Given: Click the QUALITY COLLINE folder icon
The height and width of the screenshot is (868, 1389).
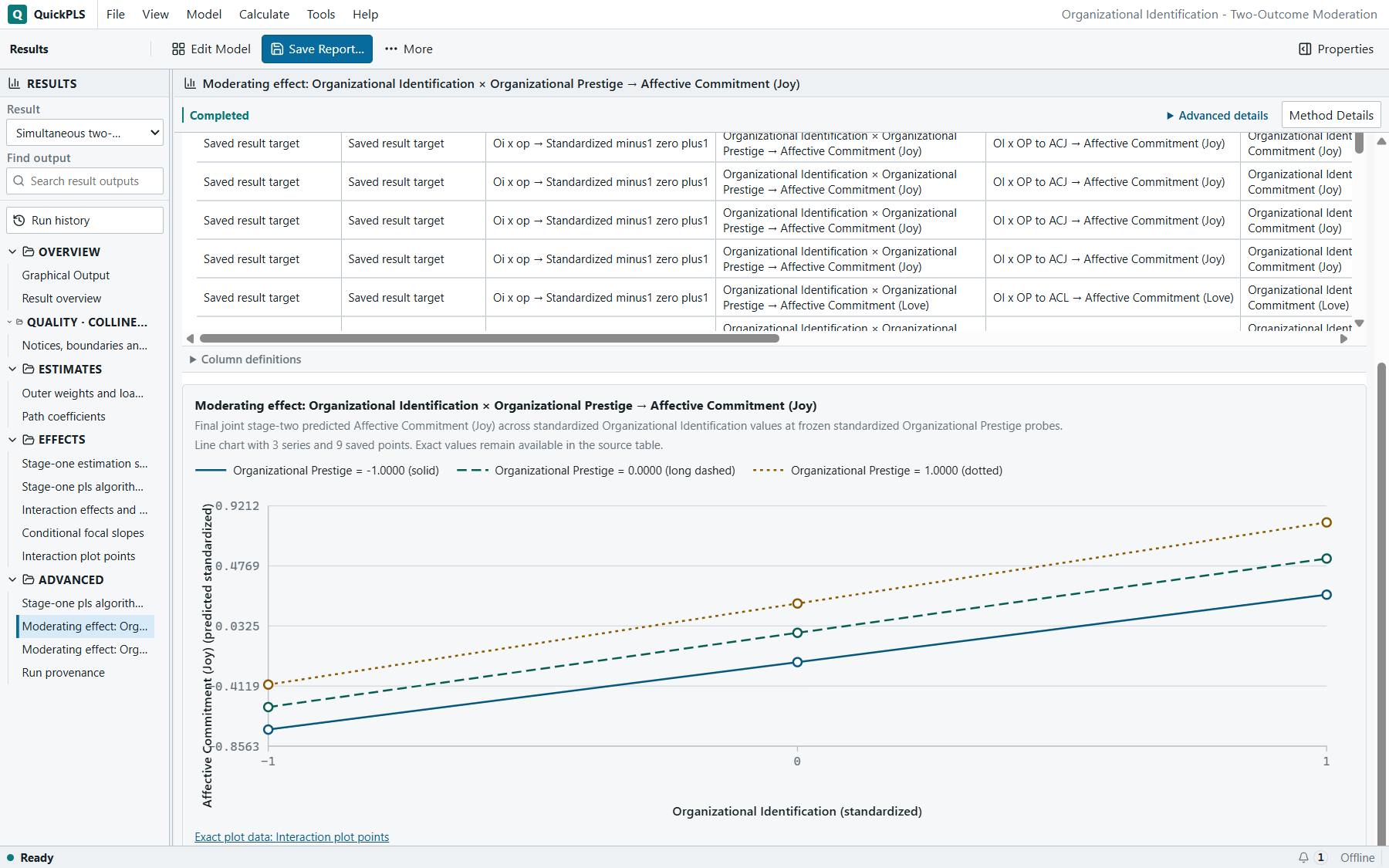Looking at the screenshot, I should tap(20, 322).
